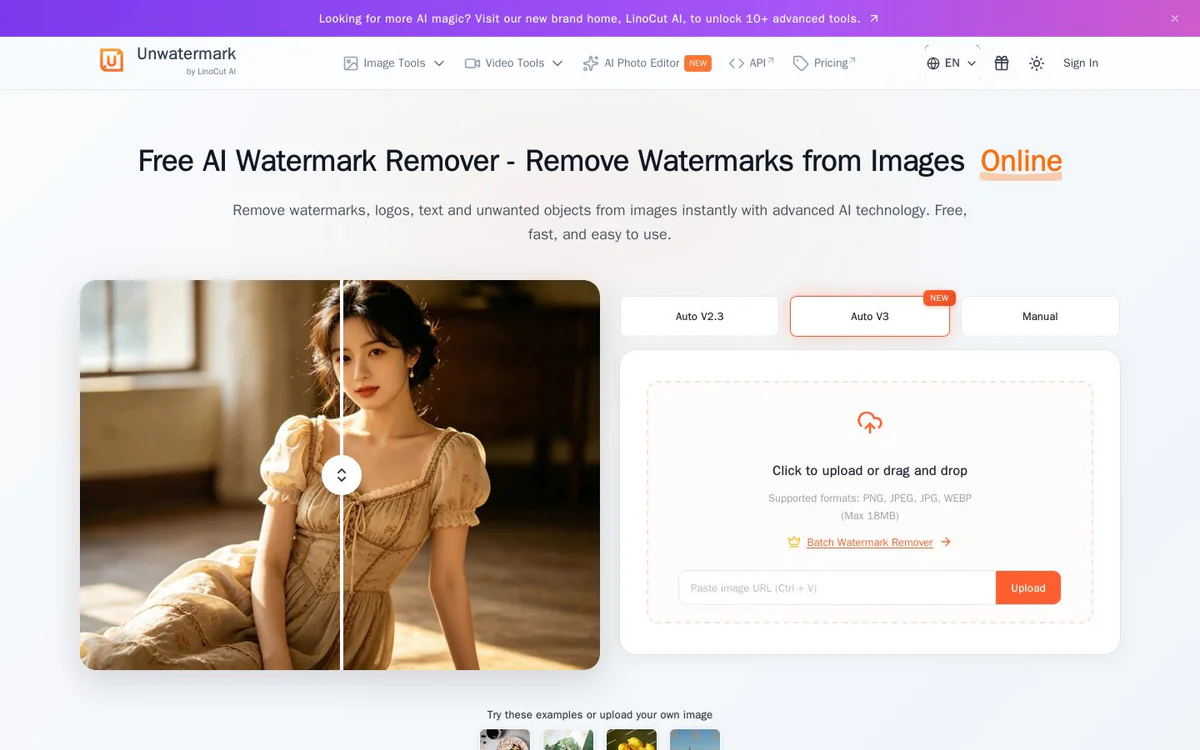
Task: Click the Unwatermark logo icon
Action: tap(112, 60)
